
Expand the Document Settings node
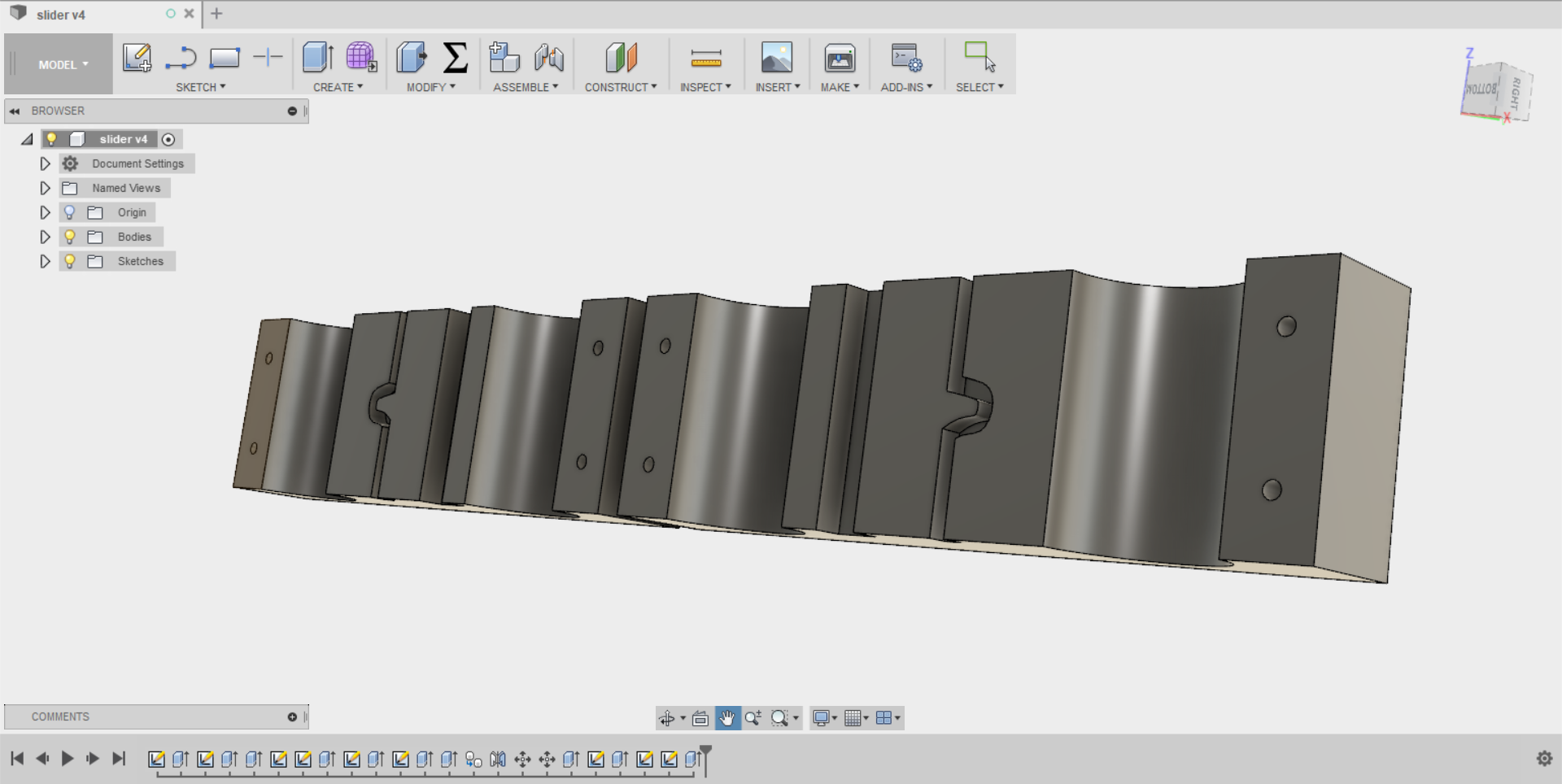pyautogui.click(x=46, y=163)
